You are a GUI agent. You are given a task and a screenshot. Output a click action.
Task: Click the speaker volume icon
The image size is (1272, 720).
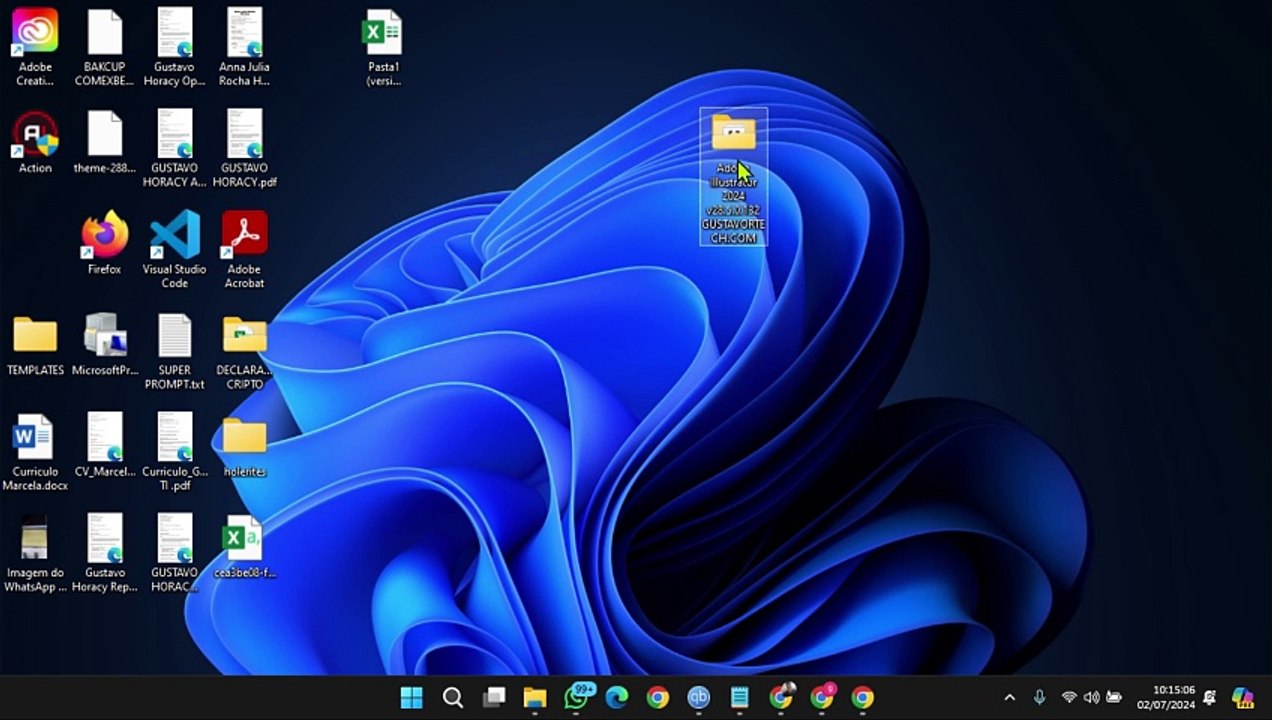(1091, 697)
